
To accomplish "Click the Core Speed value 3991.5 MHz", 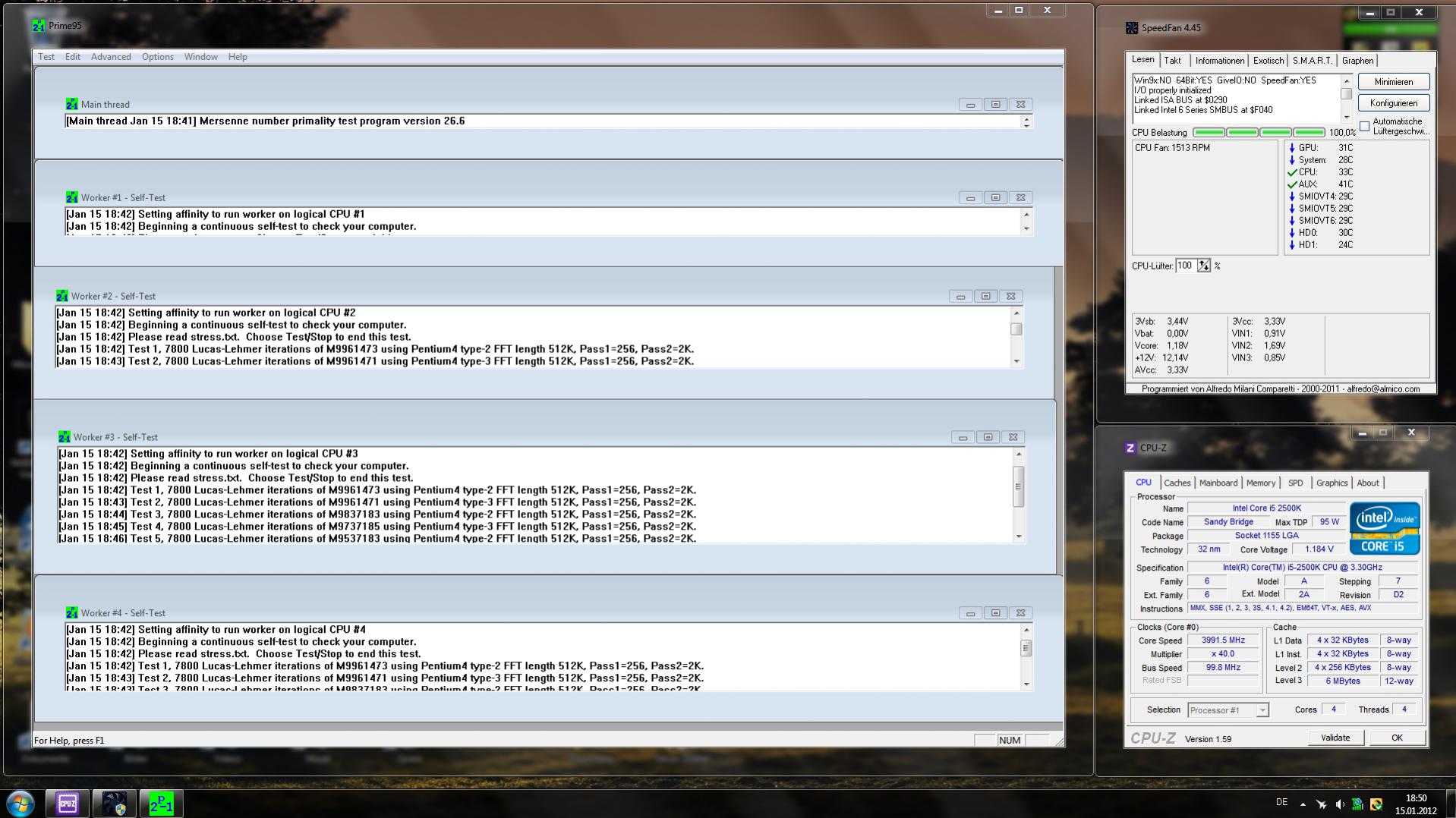I will [1223, 640].
